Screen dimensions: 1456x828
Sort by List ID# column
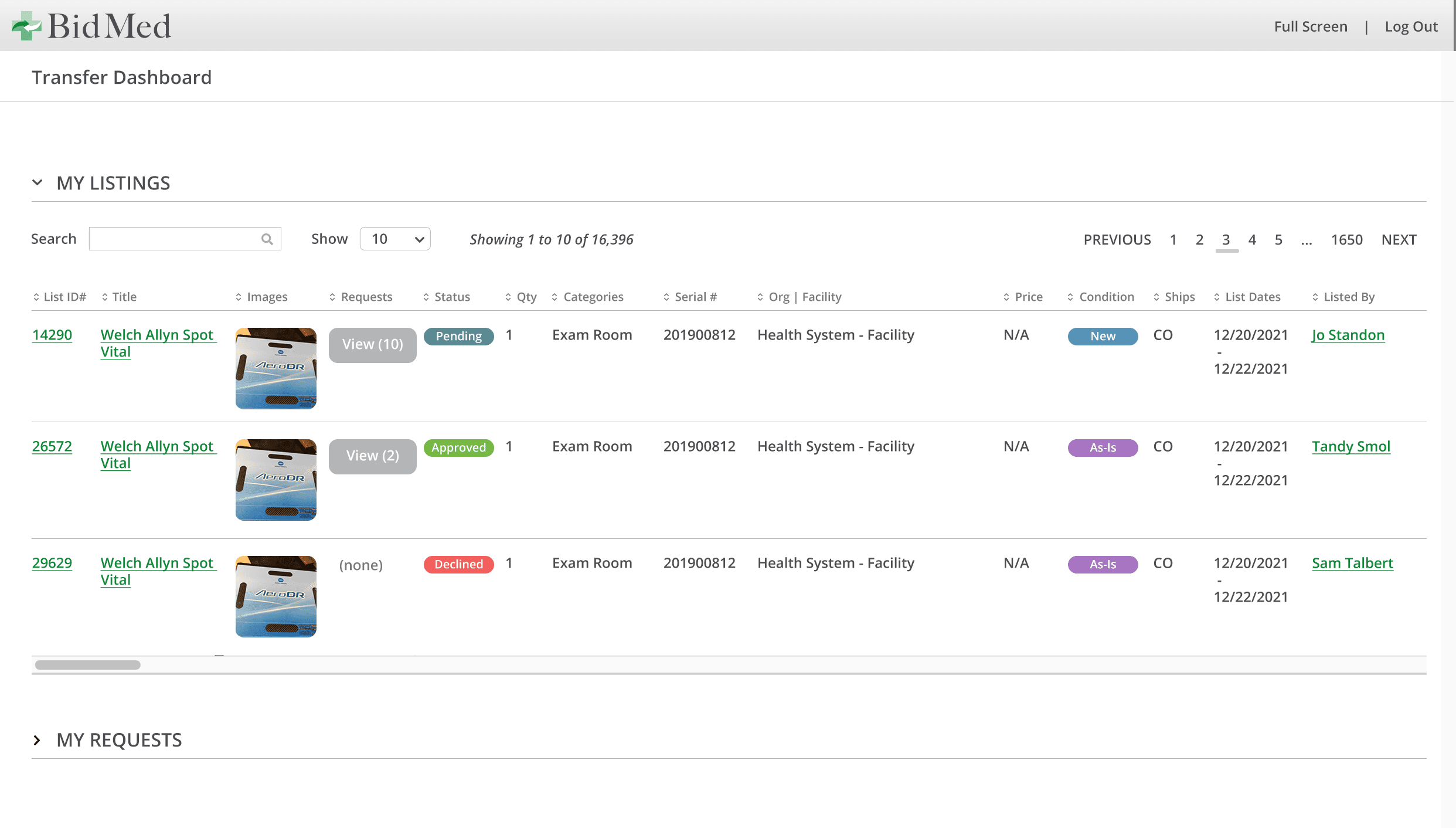[59, 297]
